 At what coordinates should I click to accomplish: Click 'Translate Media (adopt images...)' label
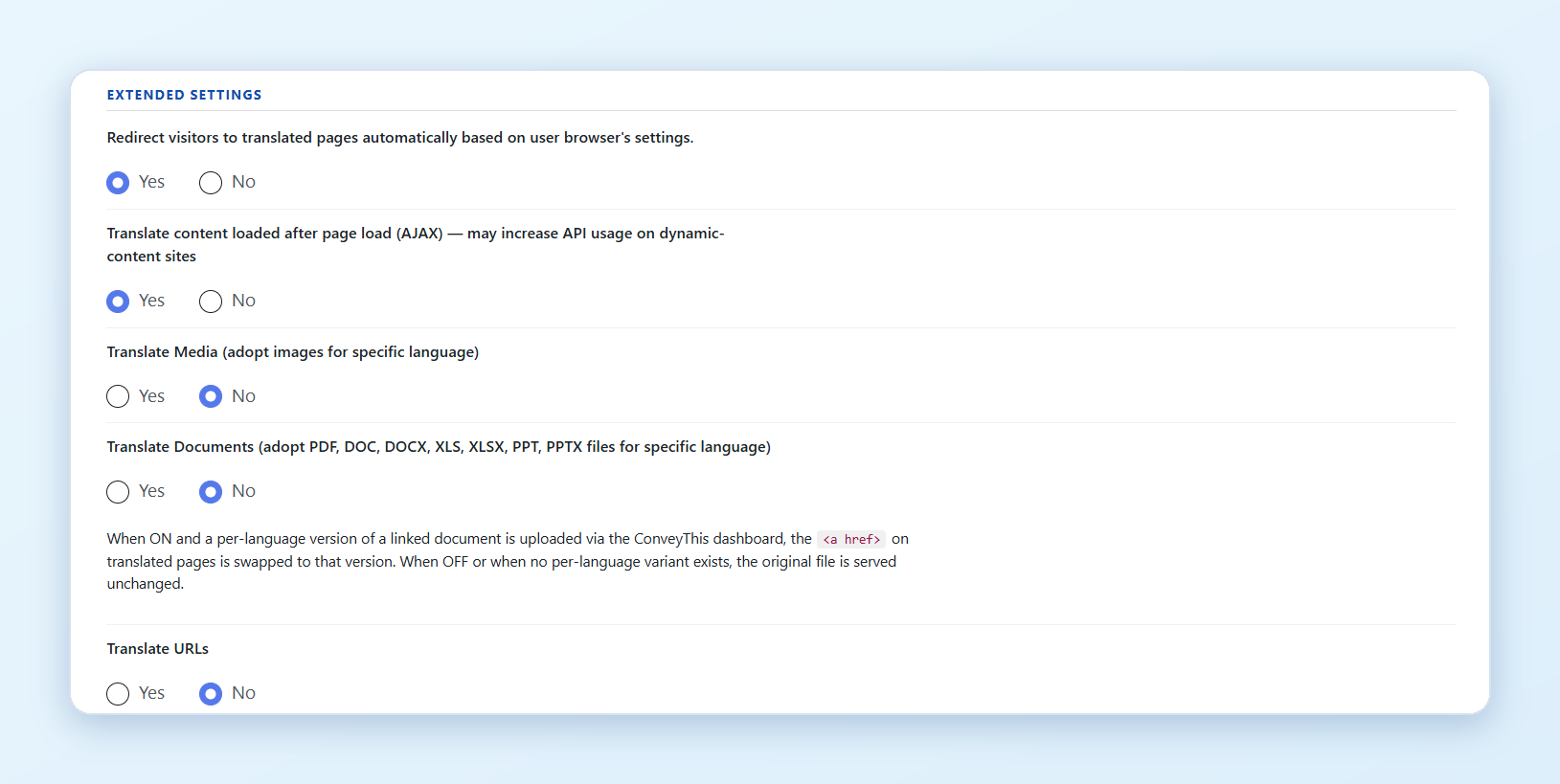point(293,352)
